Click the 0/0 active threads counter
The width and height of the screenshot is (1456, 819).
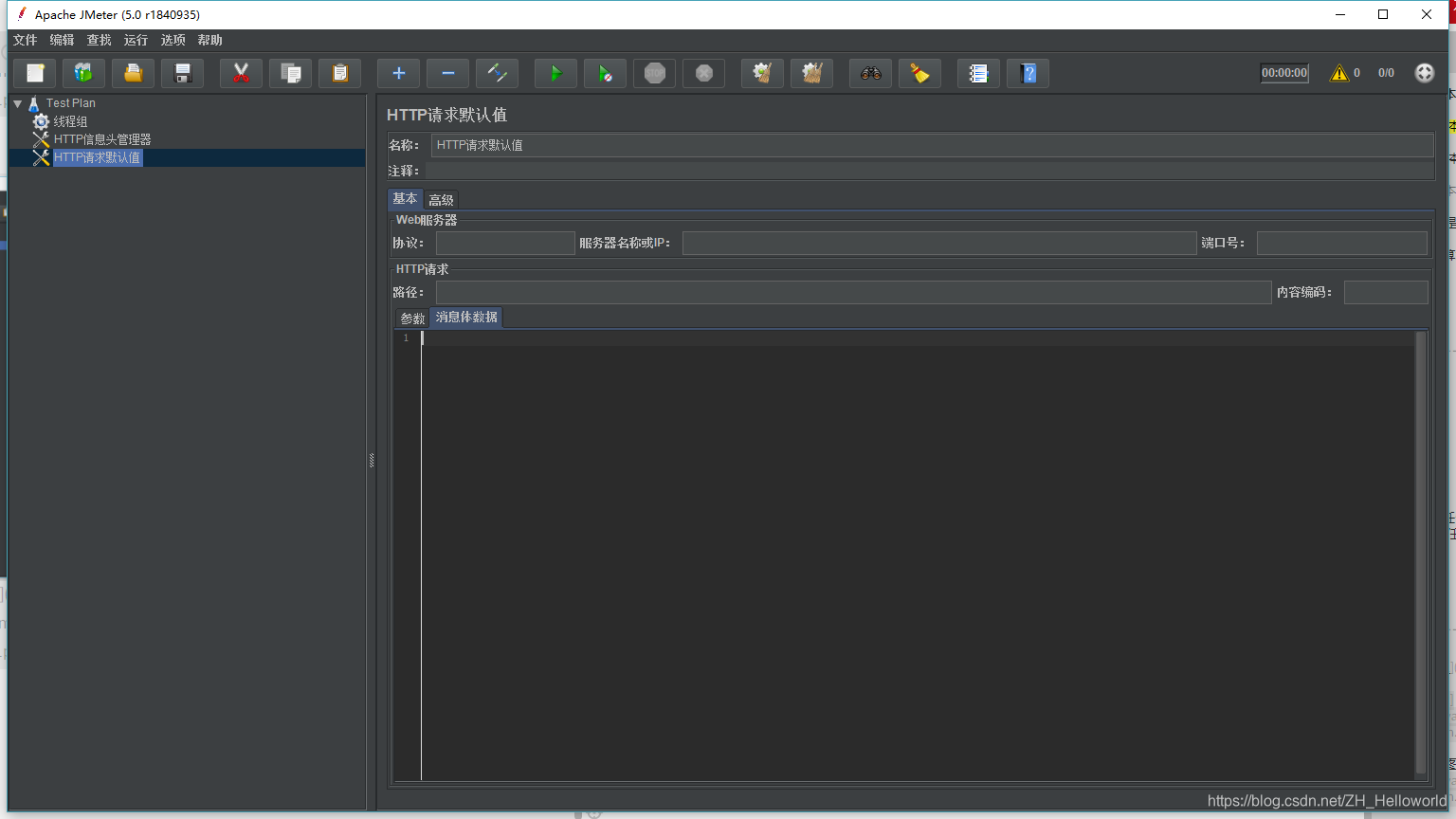coord(1386,73)
